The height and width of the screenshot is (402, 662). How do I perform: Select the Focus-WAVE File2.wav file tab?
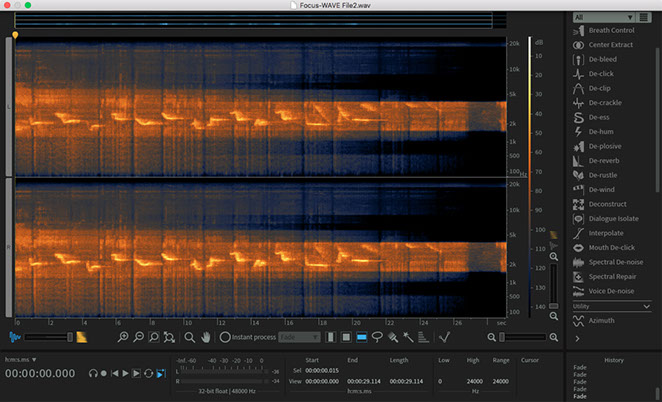click(336, 6)
